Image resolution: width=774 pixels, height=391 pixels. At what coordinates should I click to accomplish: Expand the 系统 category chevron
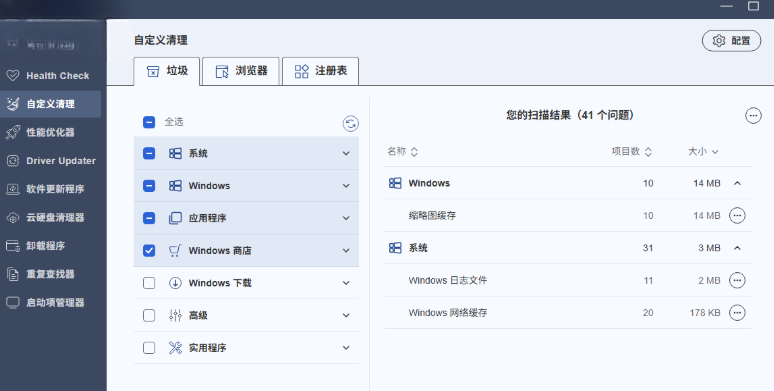[x=346, y=154]
